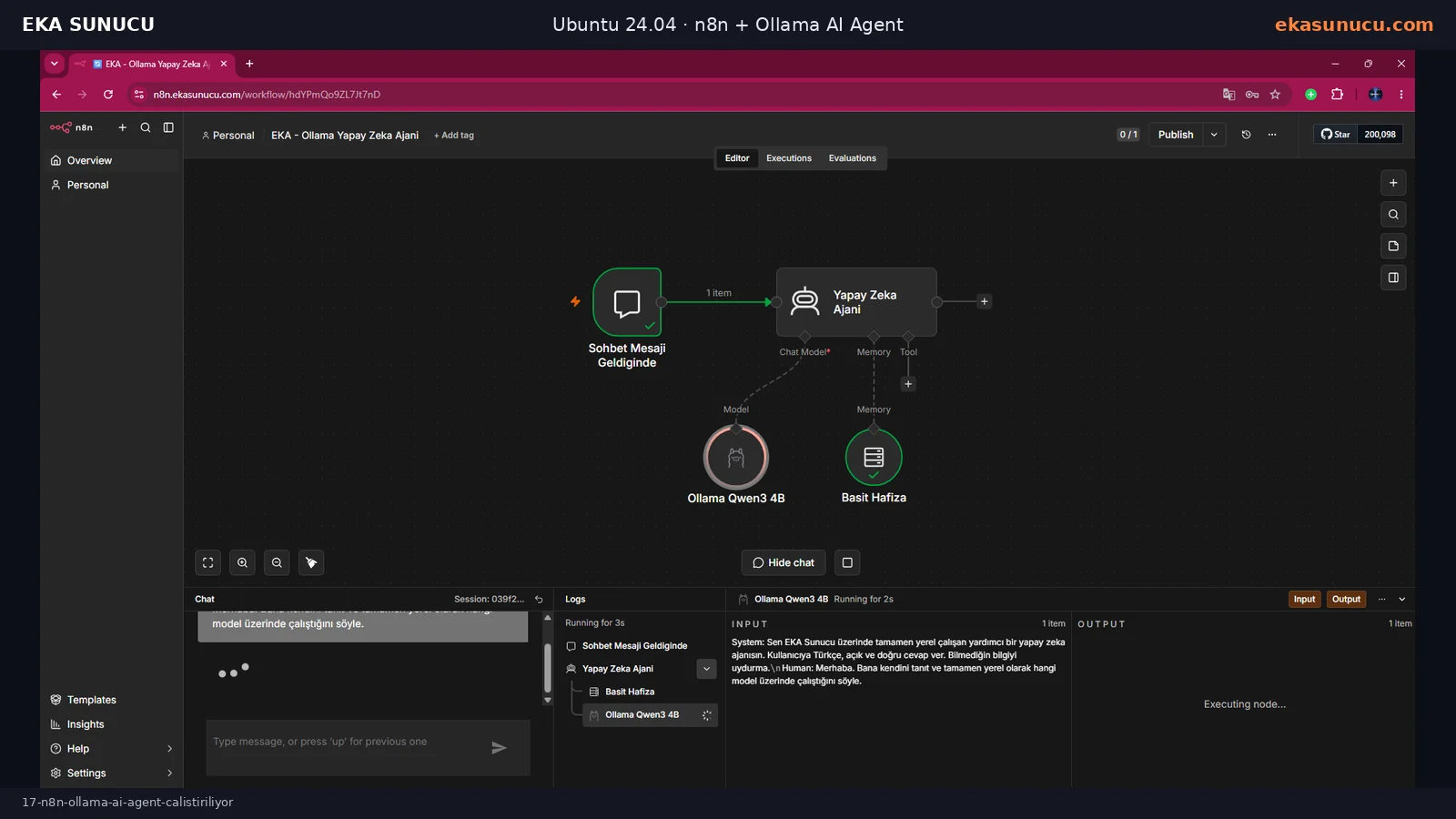Screen dimensions: 1456x819
Task: Click Add tag next to workflow name
Action: coord(454,136)
